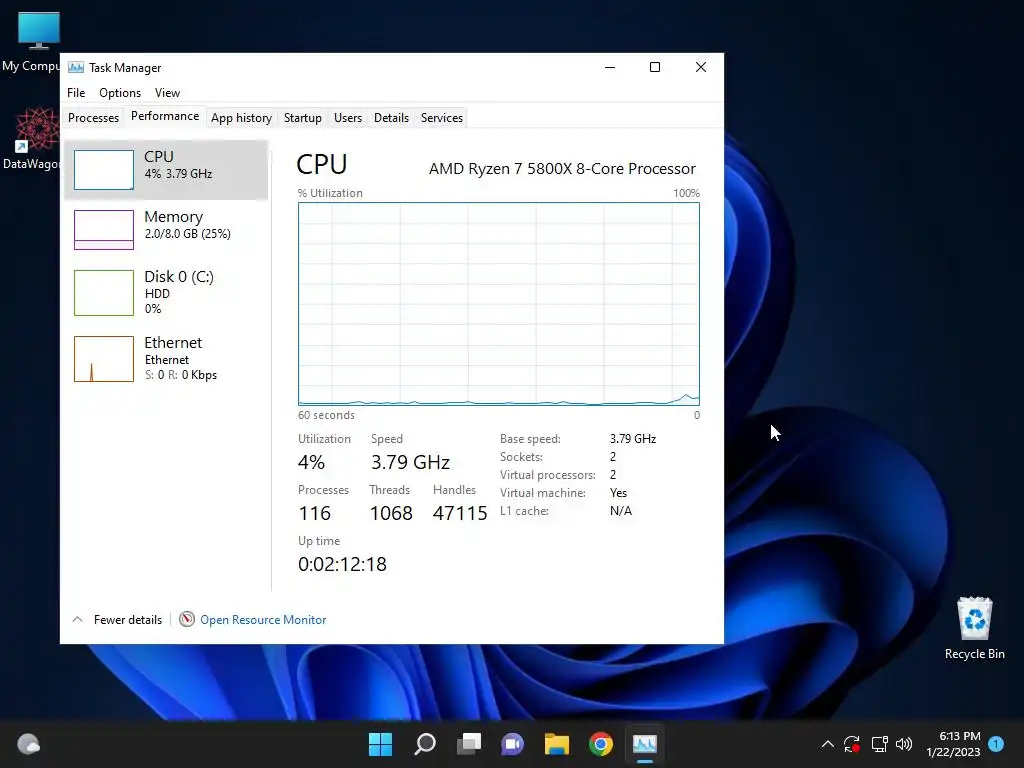Switch to the App history tab
Viewport: 1024px width, 768px height.
click(x=241, y=118)
